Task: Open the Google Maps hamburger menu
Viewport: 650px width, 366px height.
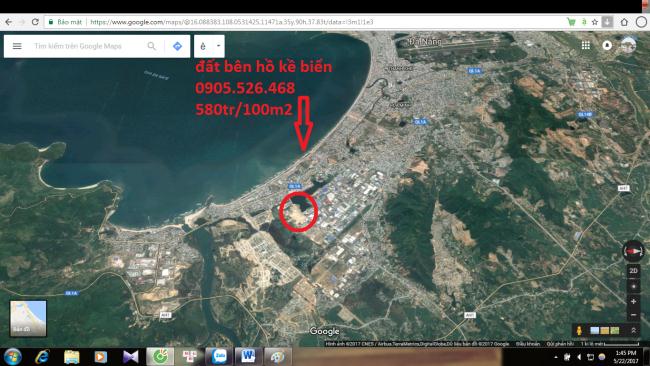Action: point(17,46)
